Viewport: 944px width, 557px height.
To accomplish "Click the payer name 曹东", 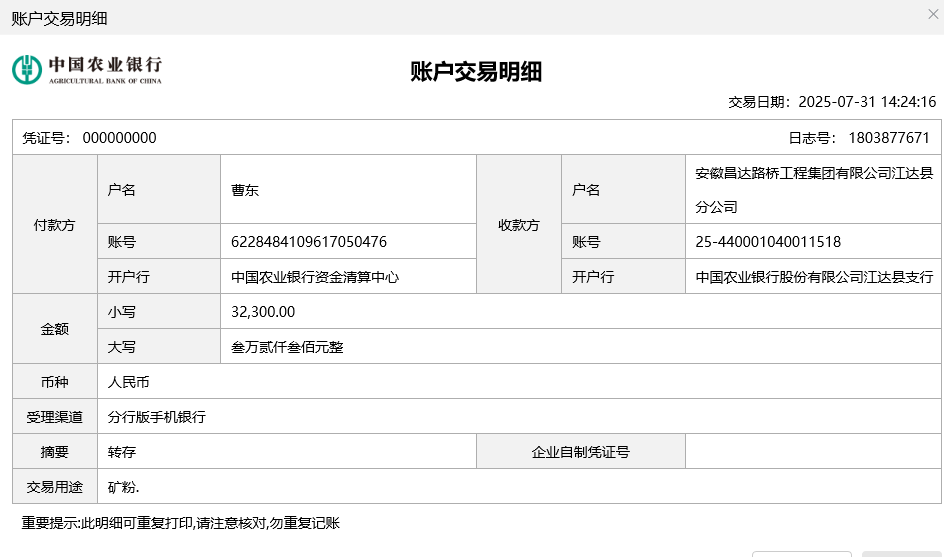I will click(x=245, y=190).
